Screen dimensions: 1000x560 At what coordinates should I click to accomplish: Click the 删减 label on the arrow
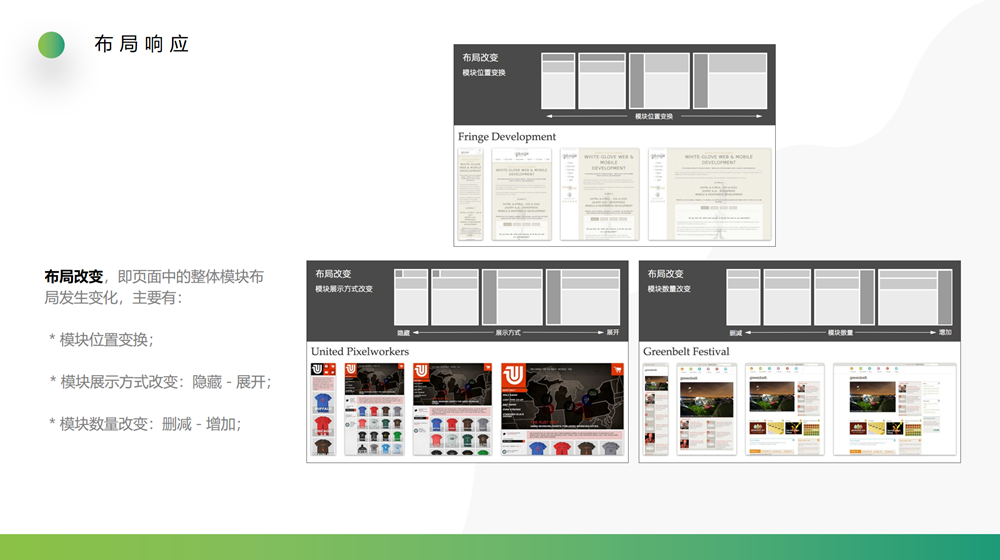coord(735,332)
